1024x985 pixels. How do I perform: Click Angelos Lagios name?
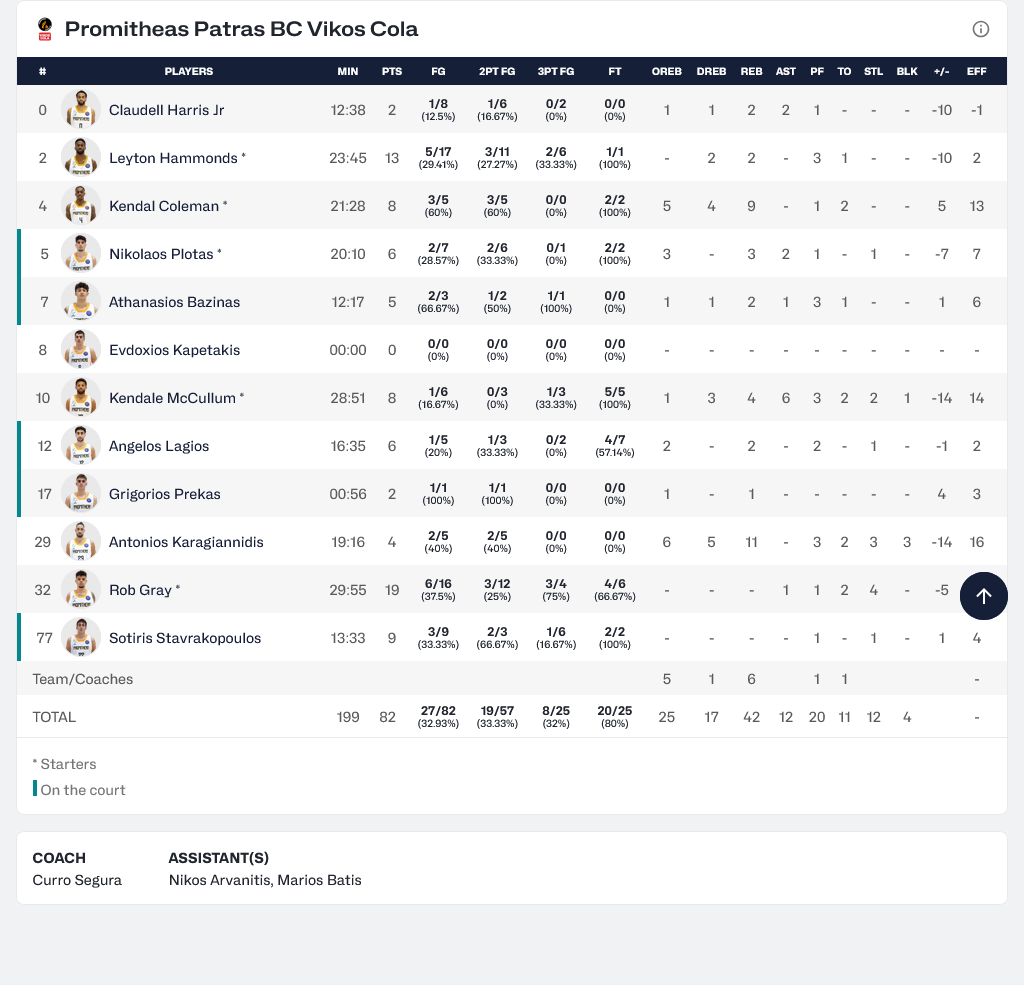point(159,446)
